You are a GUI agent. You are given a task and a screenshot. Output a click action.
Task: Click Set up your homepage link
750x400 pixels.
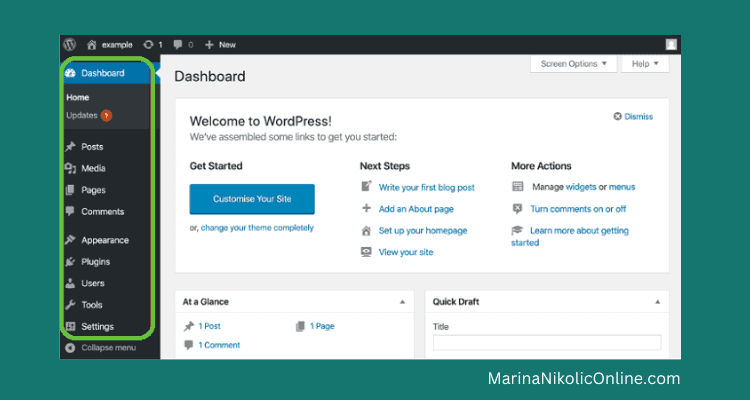tap(423, 231)
